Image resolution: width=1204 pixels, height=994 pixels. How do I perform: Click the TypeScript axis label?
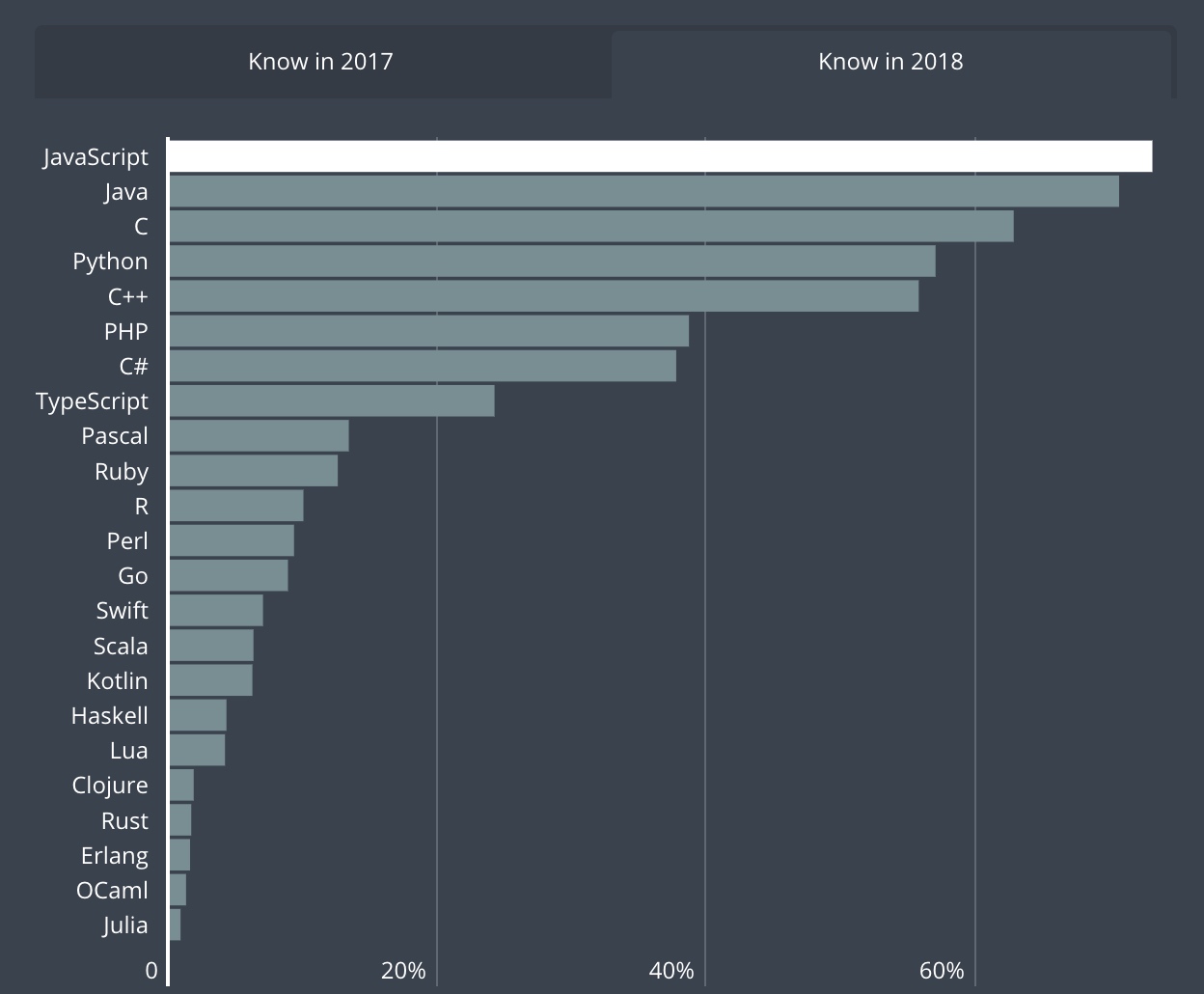click(92, 400)
